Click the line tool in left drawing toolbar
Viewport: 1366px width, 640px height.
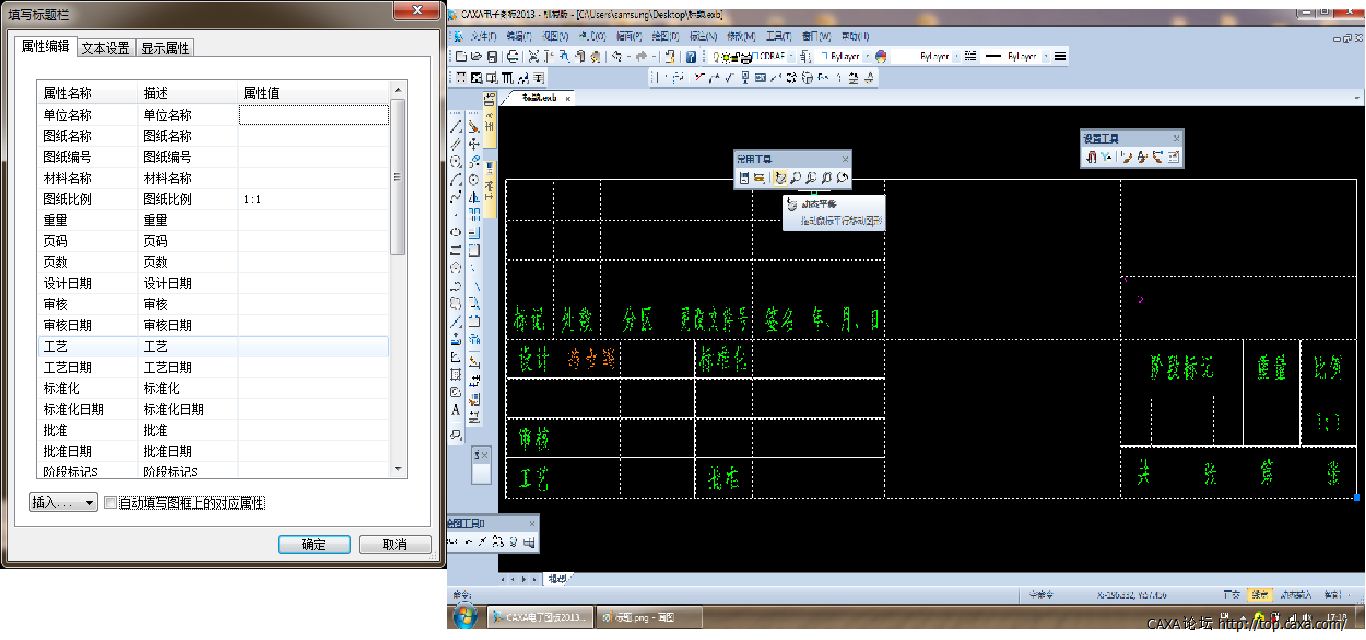(x=456, y=127)
